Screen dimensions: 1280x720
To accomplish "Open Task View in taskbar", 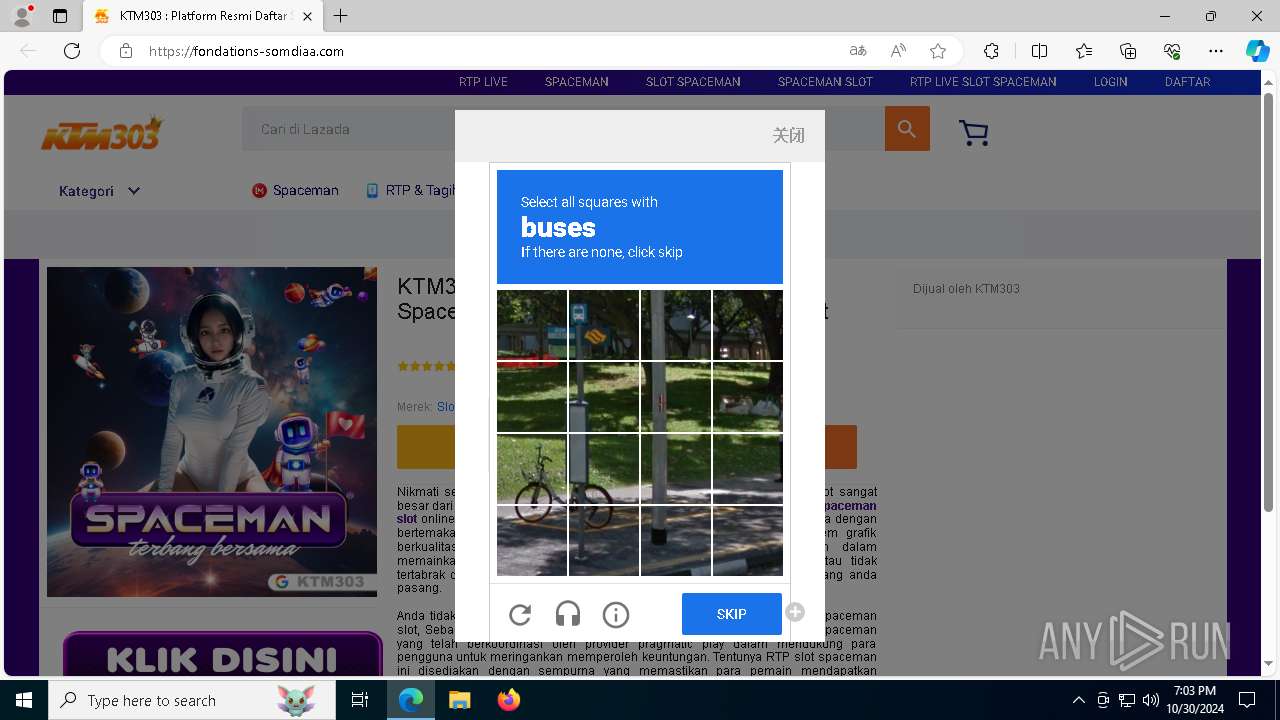I will click(x=360, y=700).
